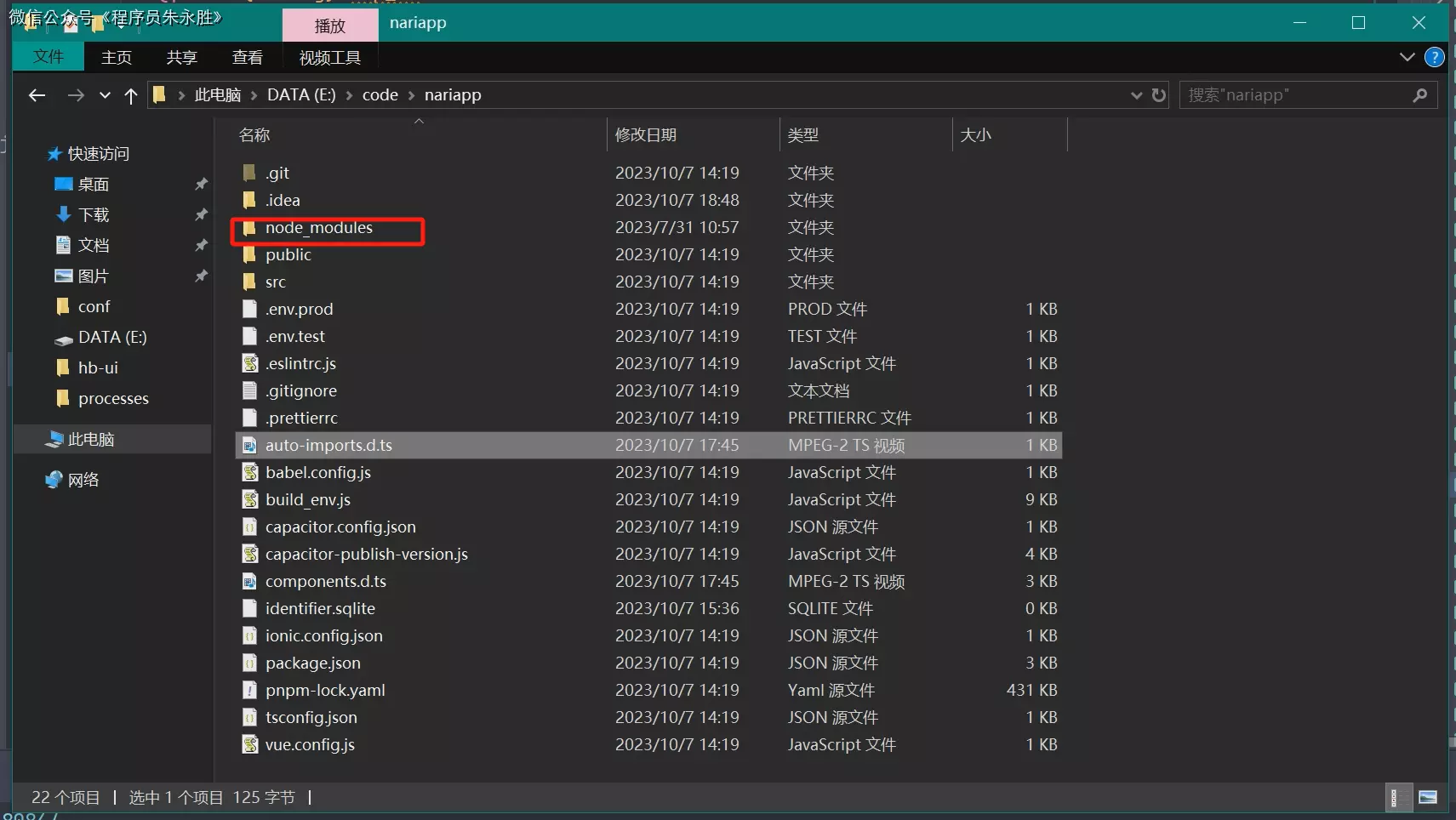Click the 'code' breadcrumb segment

[380, 95]
